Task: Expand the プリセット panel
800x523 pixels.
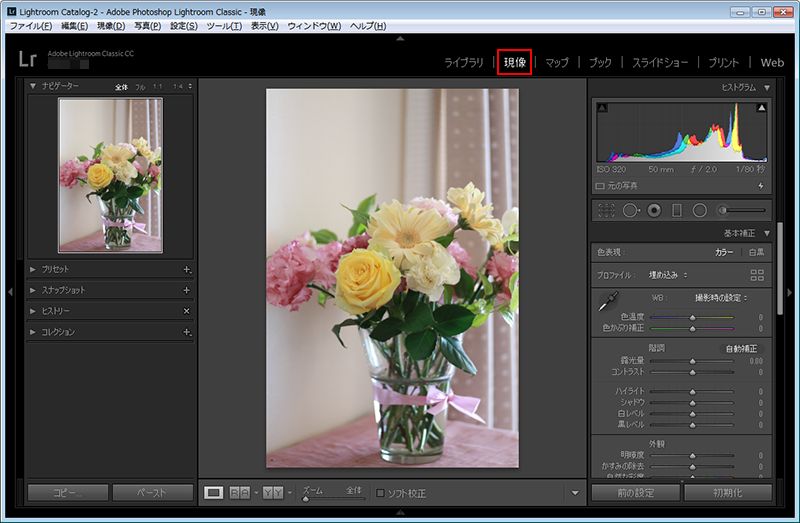Action: click(55, 270)
